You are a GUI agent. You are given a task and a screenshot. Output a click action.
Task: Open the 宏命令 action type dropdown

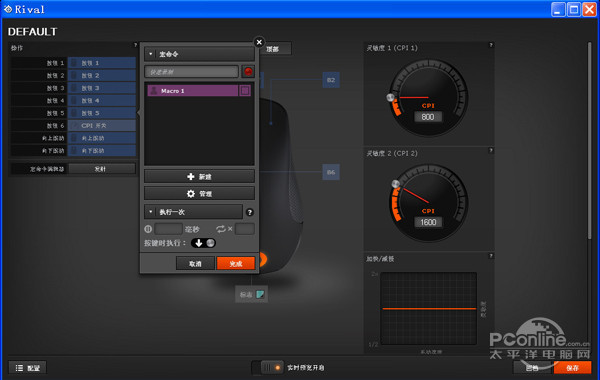point(199,54)
